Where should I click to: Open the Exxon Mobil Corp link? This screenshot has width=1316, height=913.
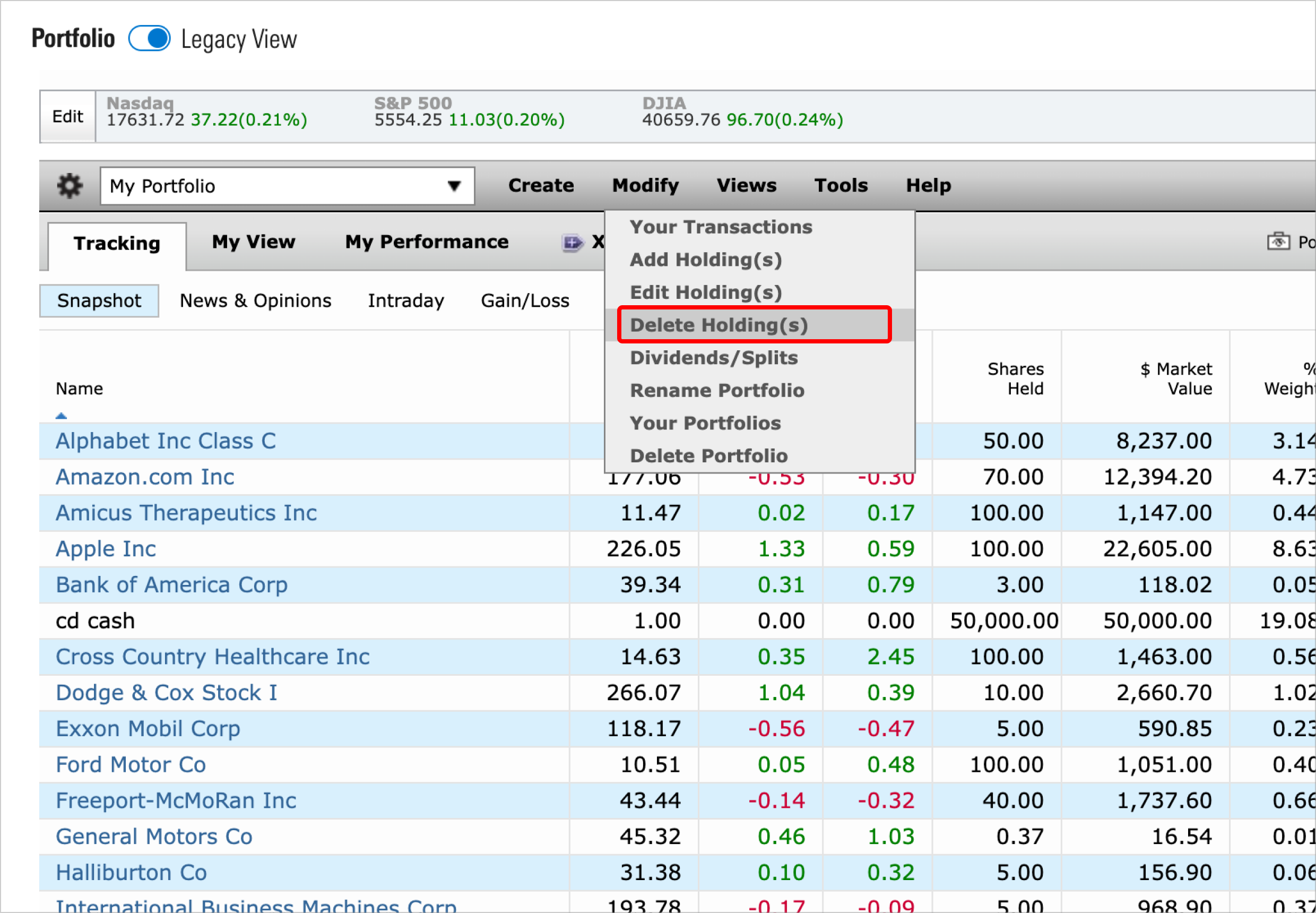(148, 729)
